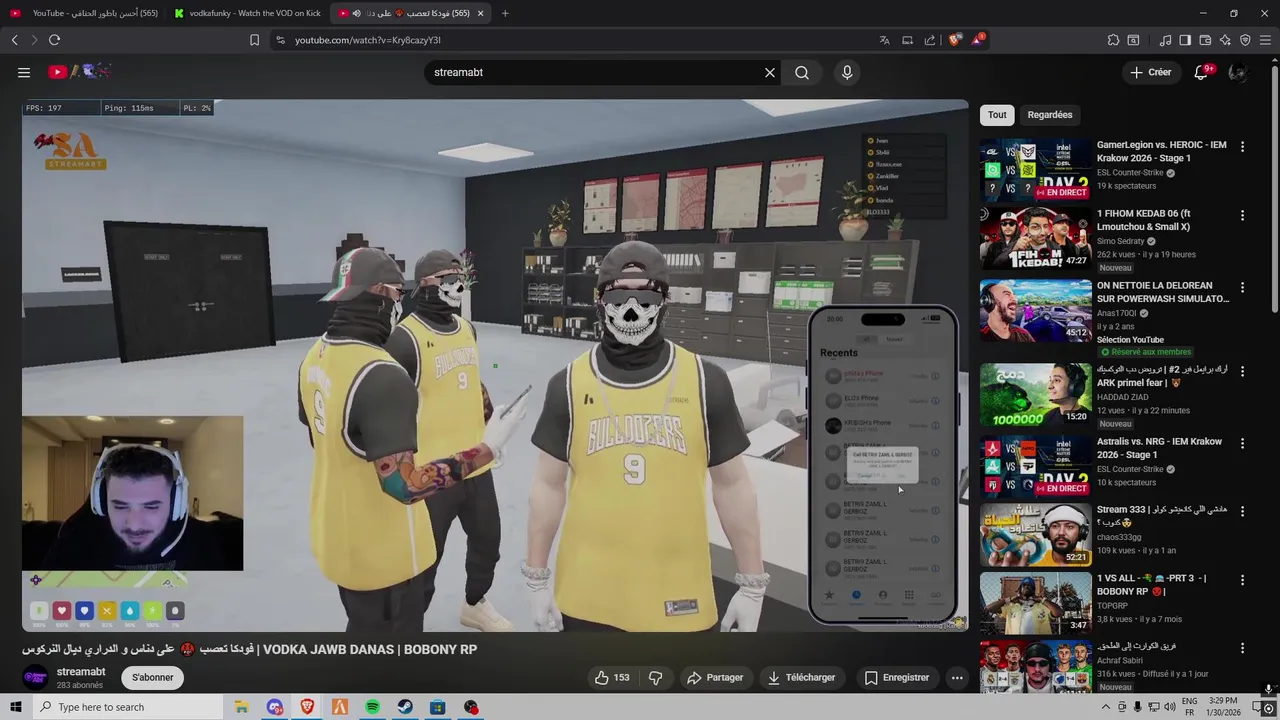Bookmark this page in address bar

coord(254,40)
